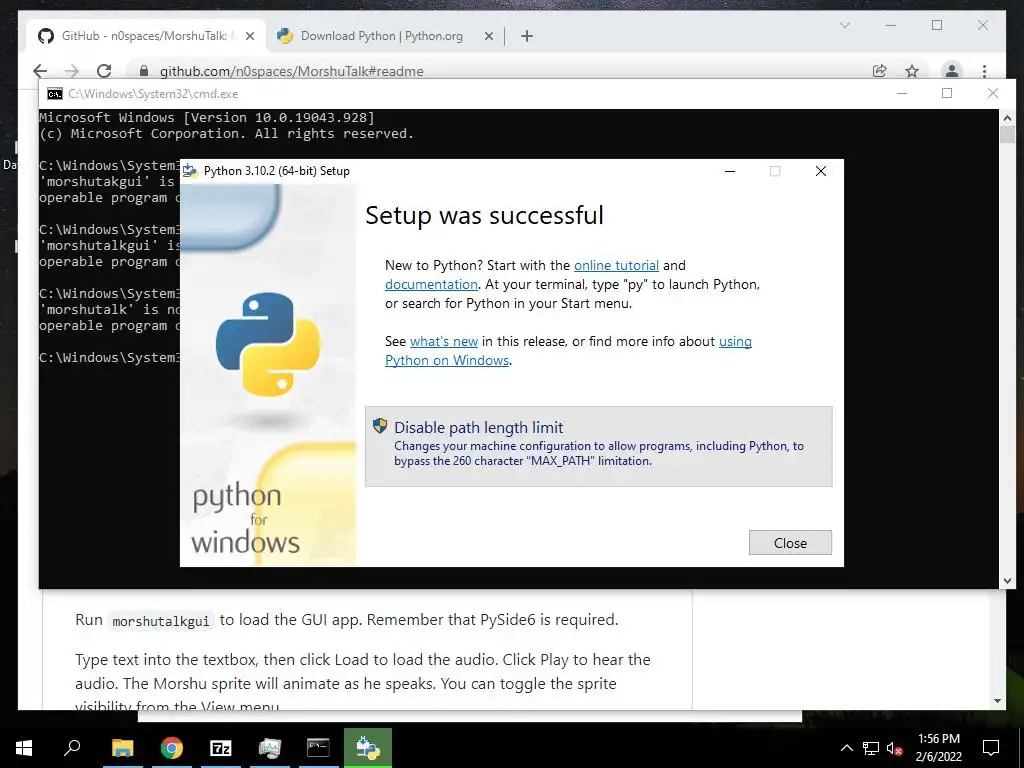The width and height of the screenshot is (1024, 768).
Task: Open the Chrome profile menu
Action: [952, 71]
